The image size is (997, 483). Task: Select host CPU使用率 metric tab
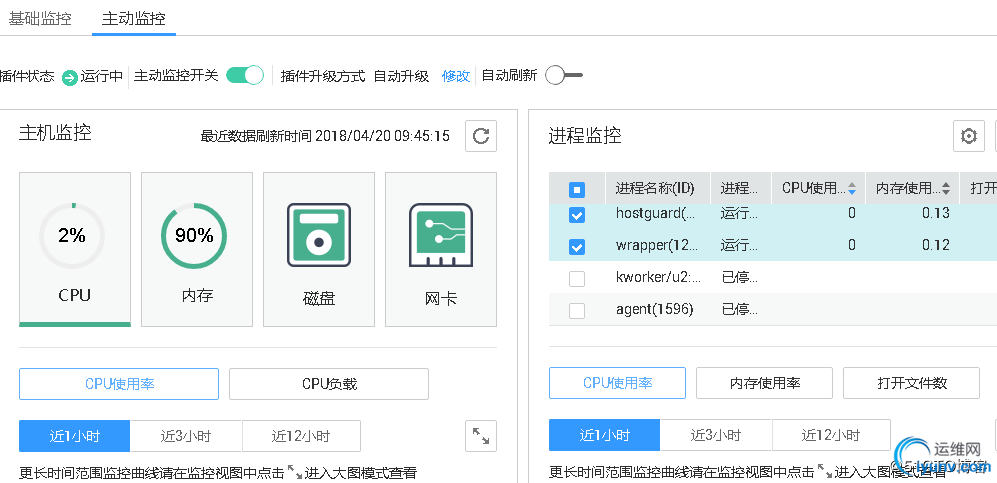[x=119, y=384]
